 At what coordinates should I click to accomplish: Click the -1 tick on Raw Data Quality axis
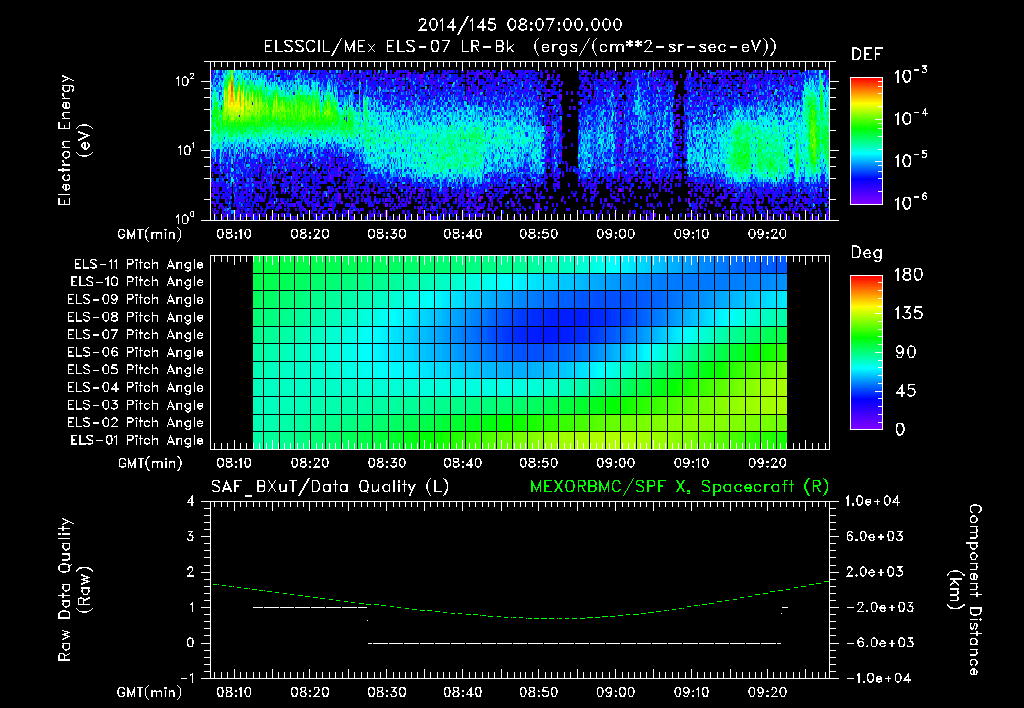[x=187, y=678]
